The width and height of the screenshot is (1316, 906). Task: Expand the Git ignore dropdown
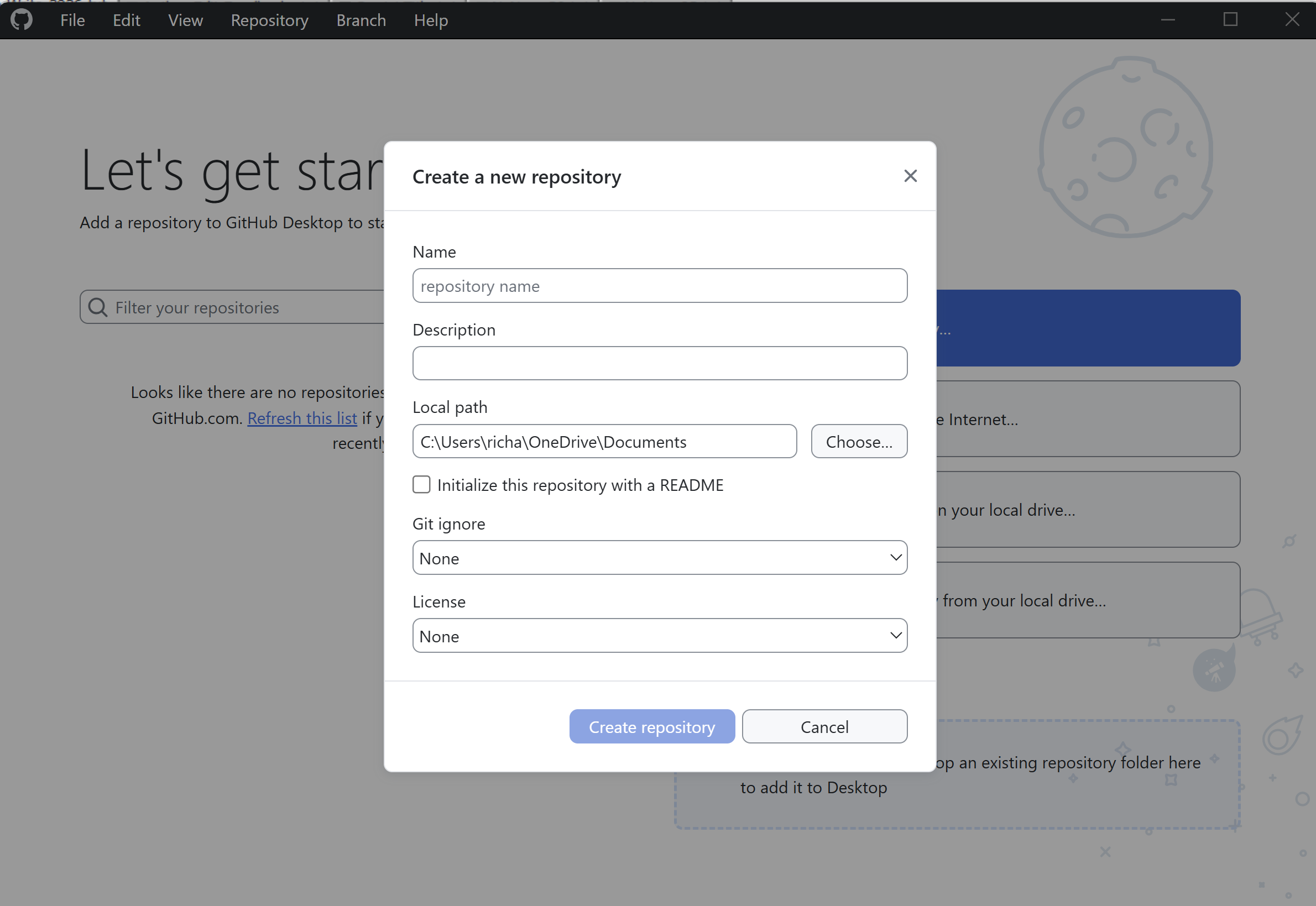[660, 557]
